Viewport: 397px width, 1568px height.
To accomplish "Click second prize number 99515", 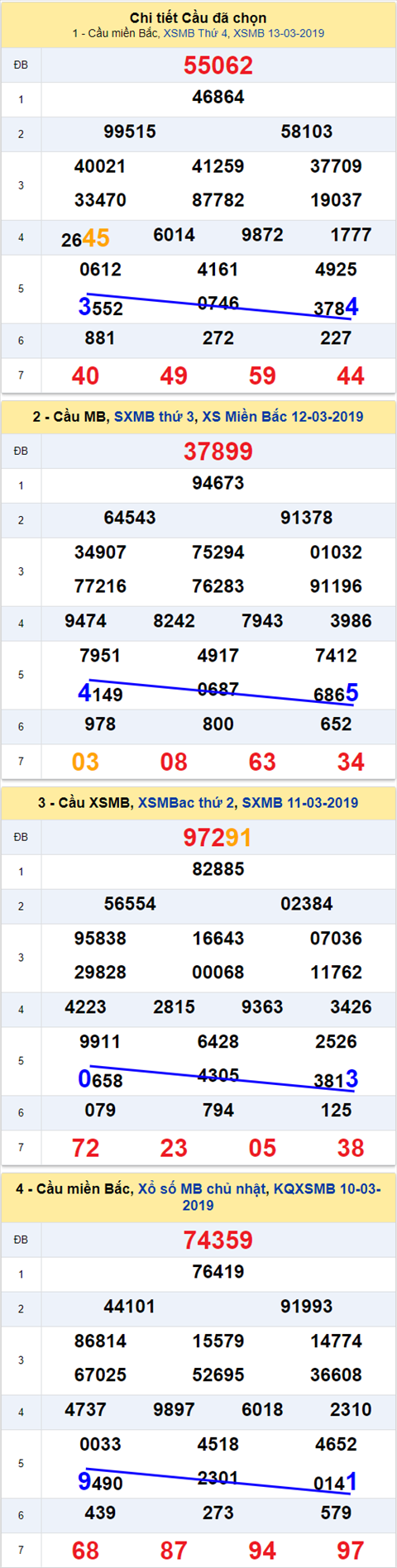I will pos(130,131).
